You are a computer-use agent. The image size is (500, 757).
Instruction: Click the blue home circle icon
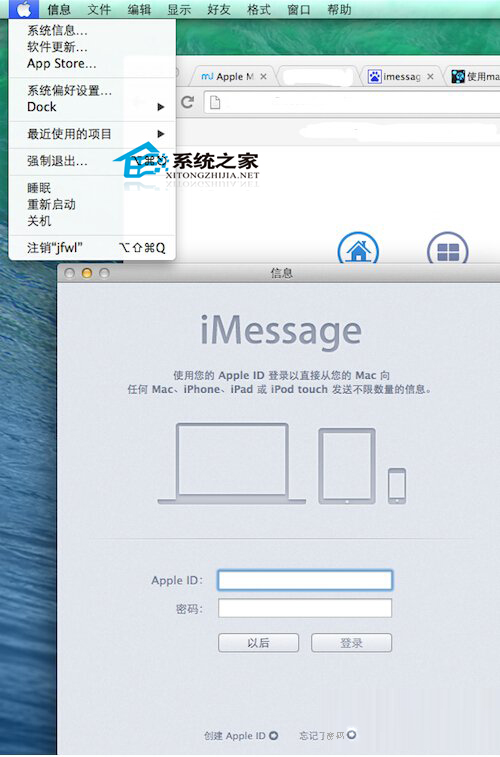click(358, 250)
